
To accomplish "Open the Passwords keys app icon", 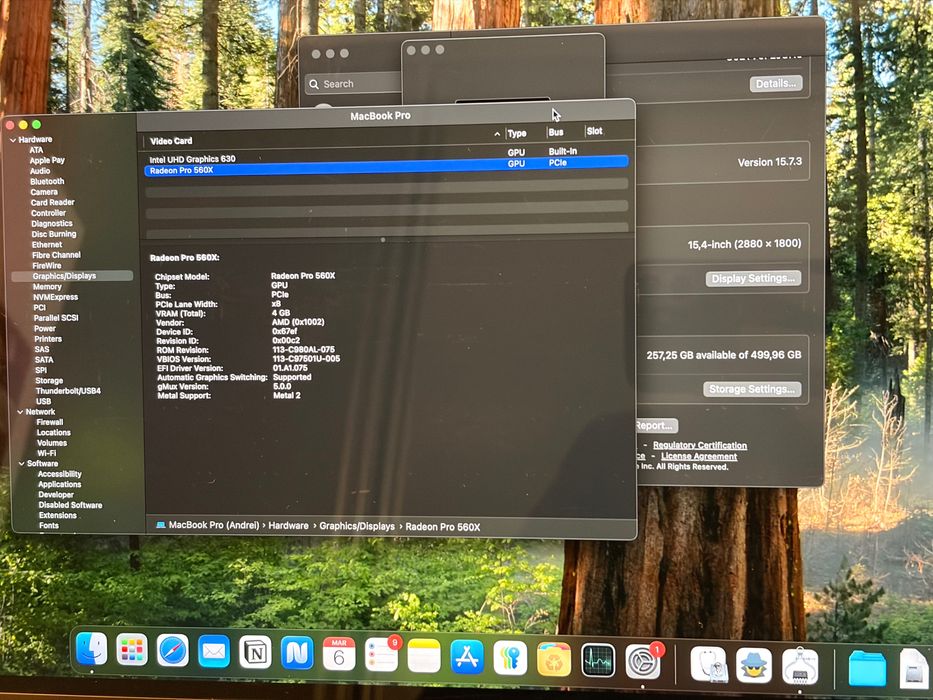I will (511, 658).
